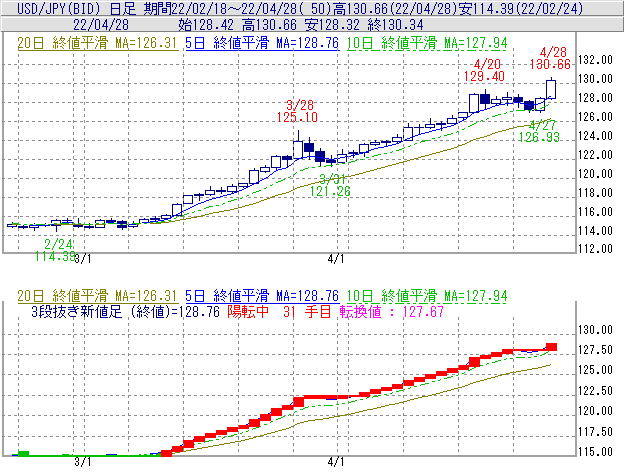Click the green block at lower chart start
Viewport: 624px width, 475px height.
[24, 454]
